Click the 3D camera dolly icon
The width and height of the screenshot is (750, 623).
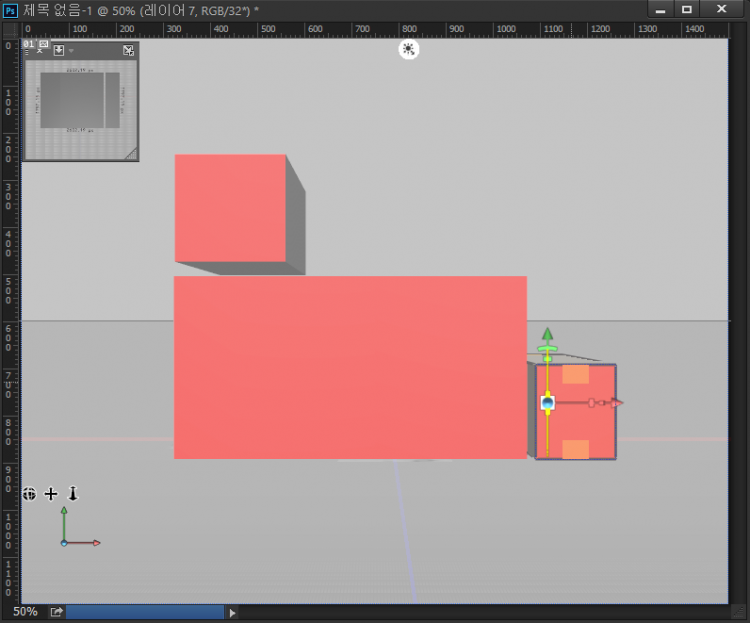click(72, 493)
